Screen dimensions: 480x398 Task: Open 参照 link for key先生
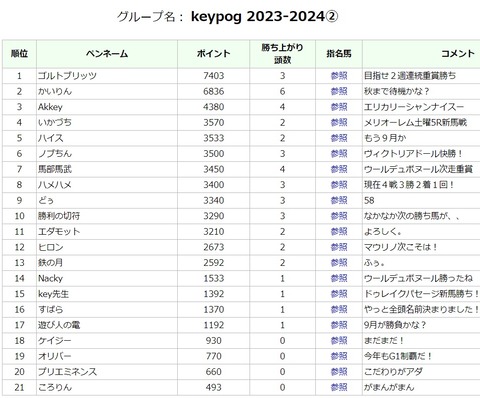[x=339, y=294]
